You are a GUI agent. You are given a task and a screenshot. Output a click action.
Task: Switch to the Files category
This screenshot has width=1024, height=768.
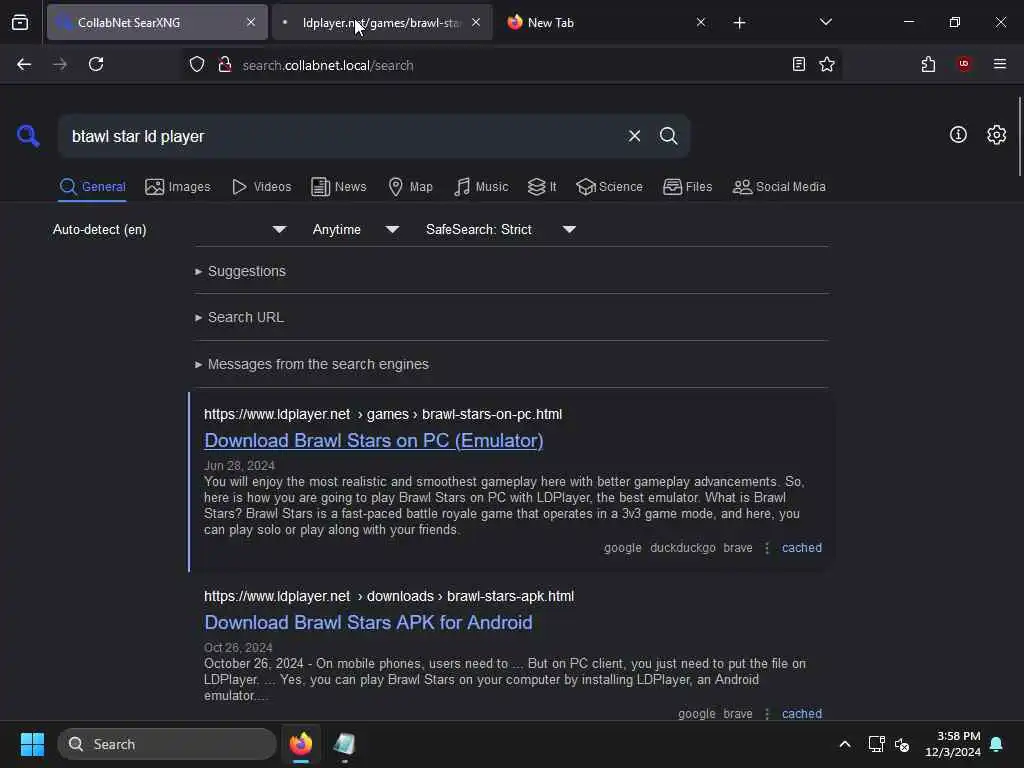click(x=687, y=187)
